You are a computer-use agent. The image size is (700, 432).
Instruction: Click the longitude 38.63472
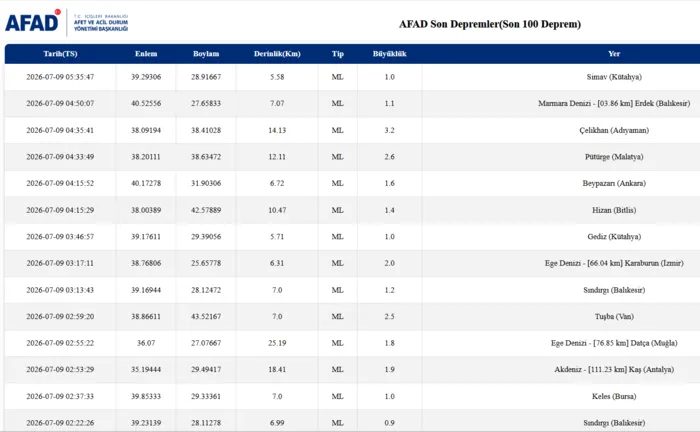click(x=206, y=157)
